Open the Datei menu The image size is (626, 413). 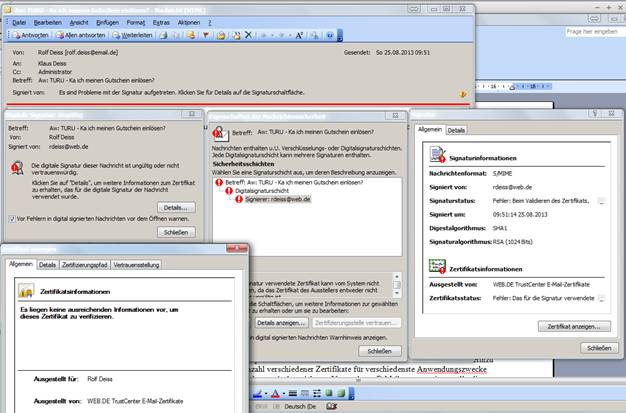19,23
